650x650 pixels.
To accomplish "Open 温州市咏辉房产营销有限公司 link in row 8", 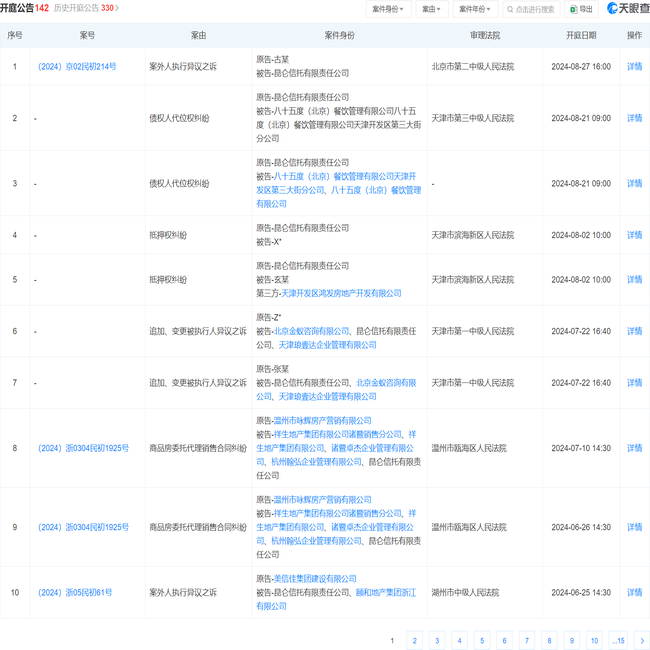I will (323, 421).
